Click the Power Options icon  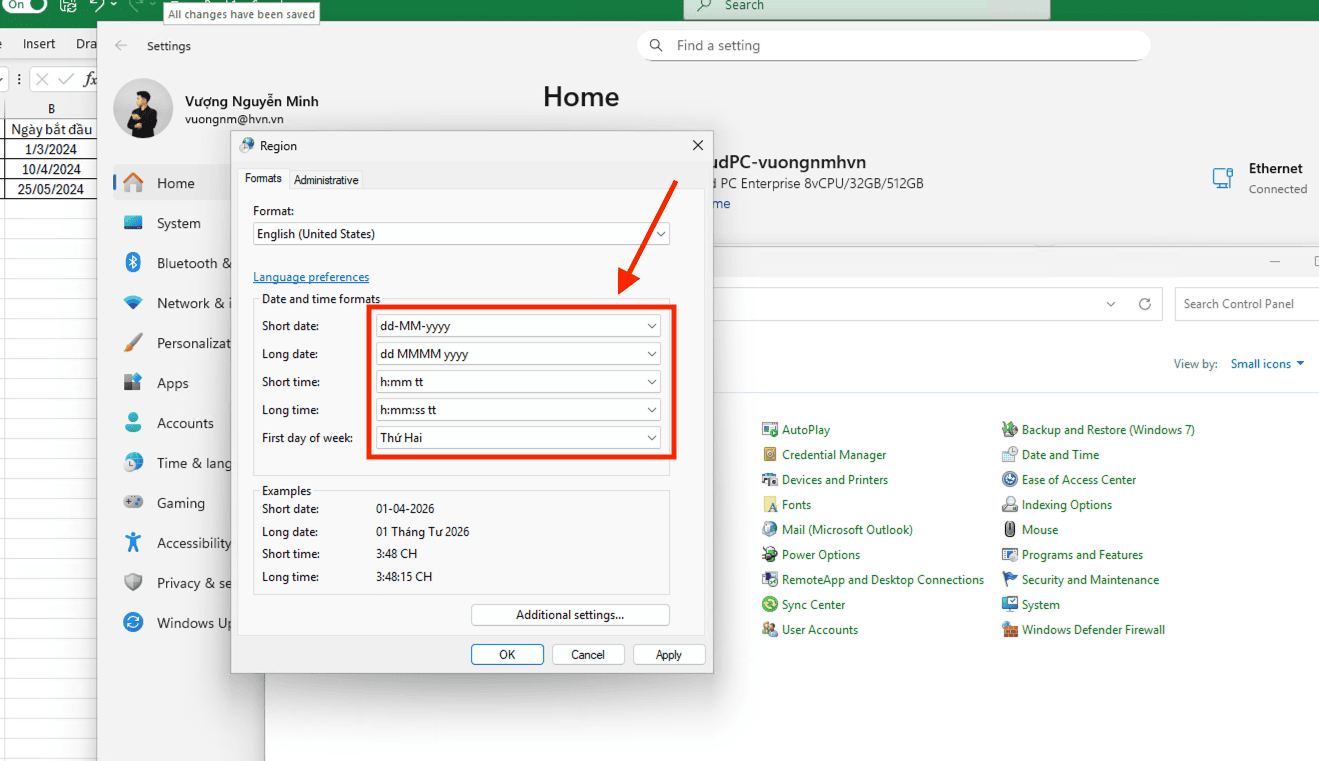pos(770,555)
